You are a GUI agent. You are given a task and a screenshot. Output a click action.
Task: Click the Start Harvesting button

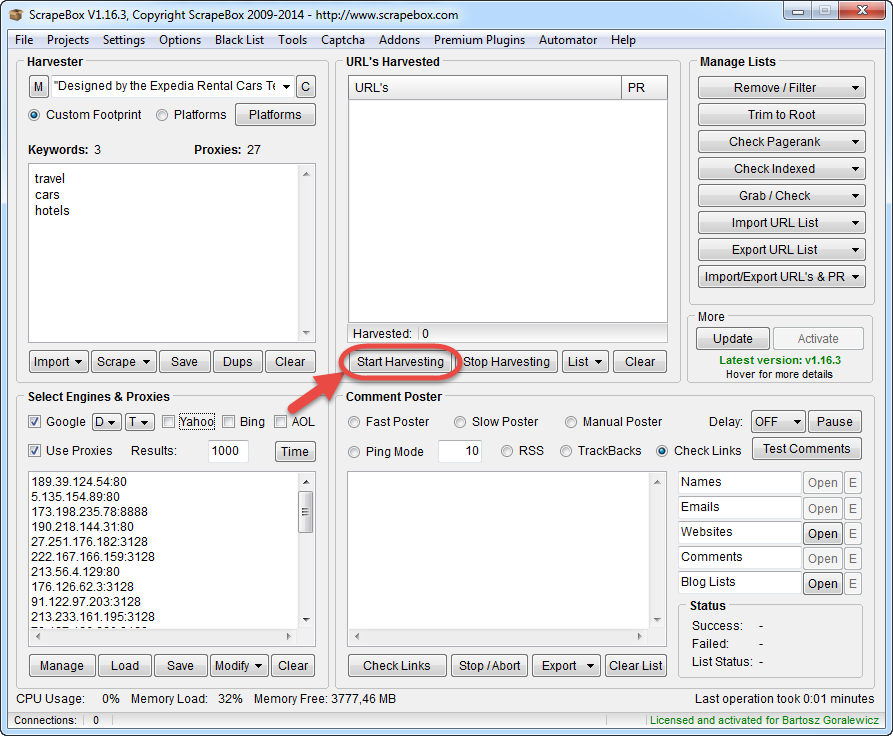coord(400,362)
